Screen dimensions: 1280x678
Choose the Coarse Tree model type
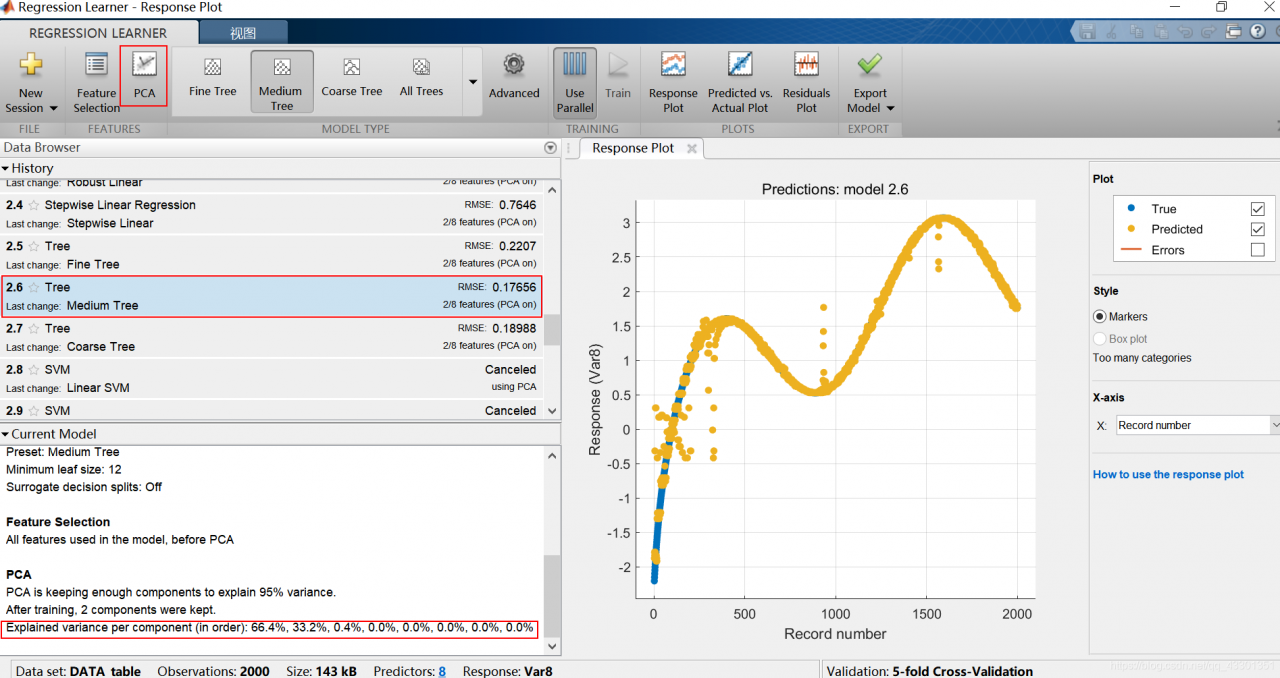coord(352,78)
